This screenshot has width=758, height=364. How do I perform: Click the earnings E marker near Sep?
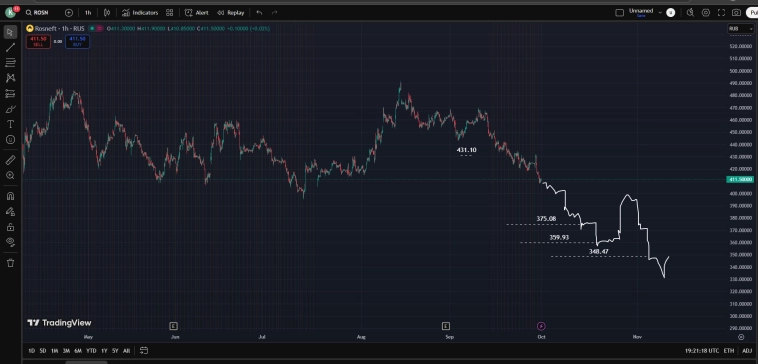pos(446,326)
